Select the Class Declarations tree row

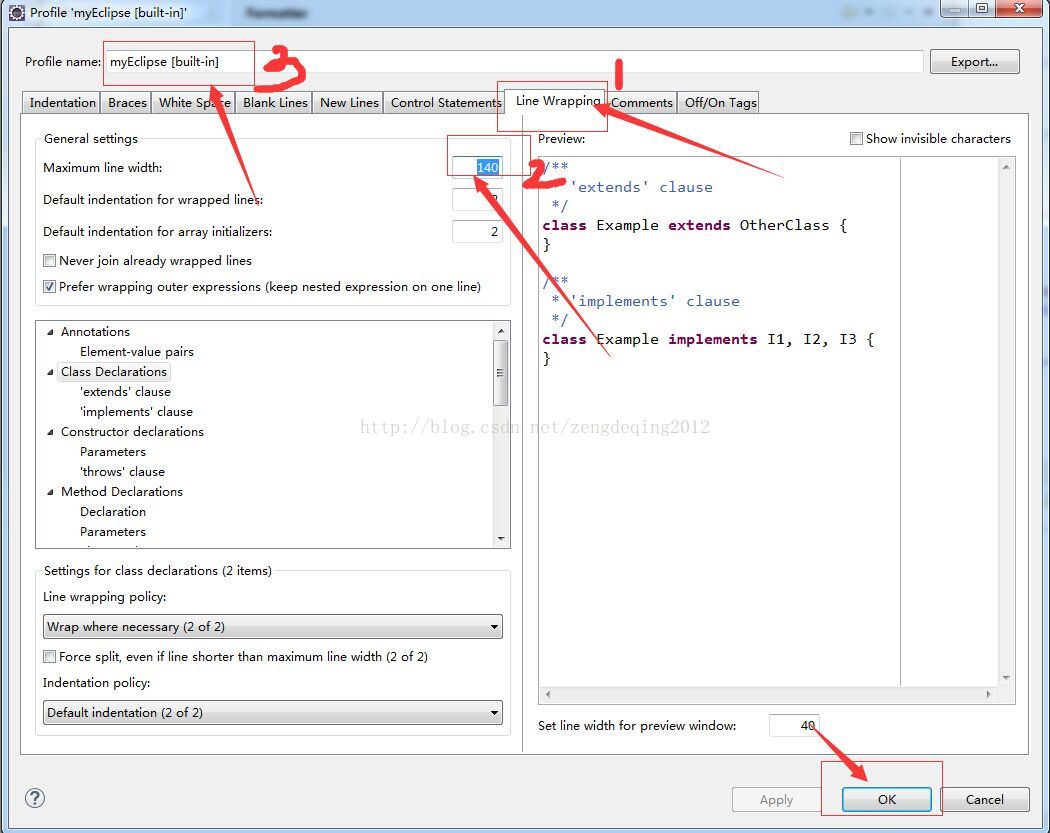pos(114,372)
